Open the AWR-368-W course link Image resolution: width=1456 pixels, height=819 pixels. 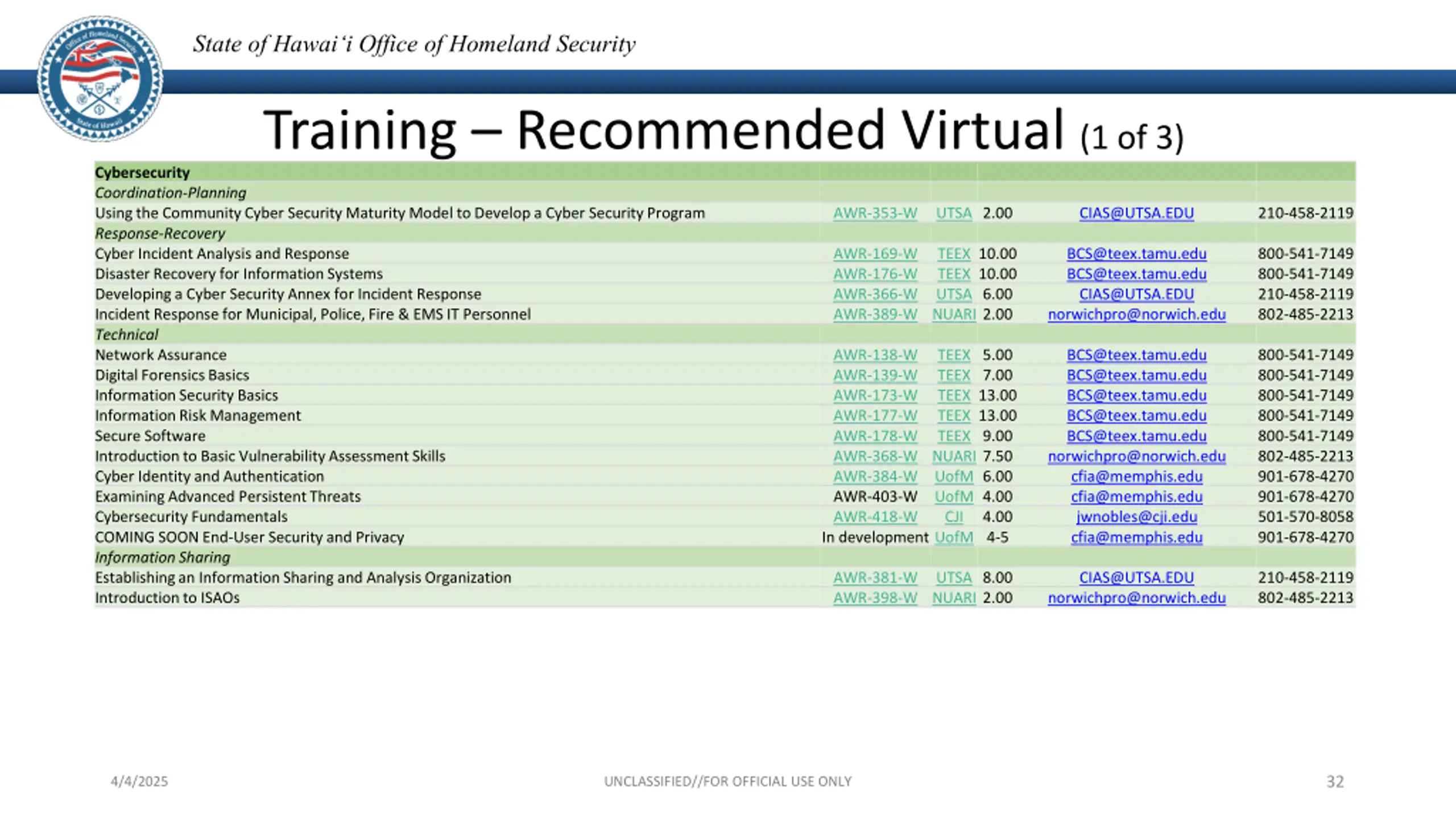[875, 456]
